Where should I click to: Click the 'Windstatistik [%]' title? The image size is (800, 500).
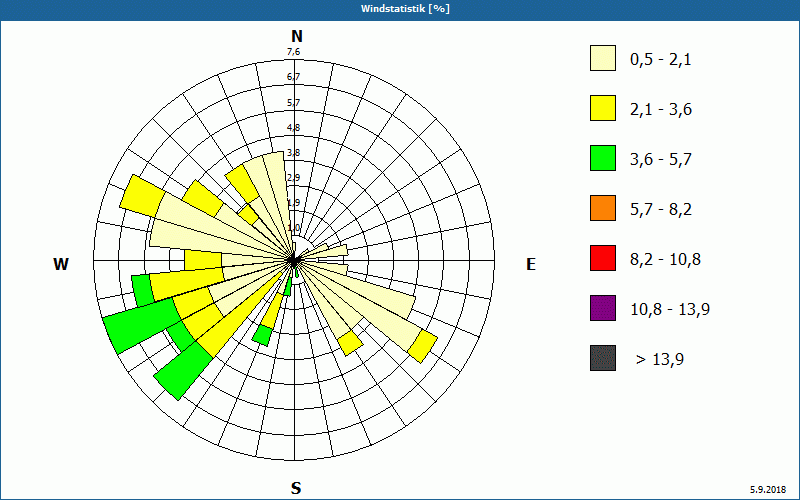(405, 9)
